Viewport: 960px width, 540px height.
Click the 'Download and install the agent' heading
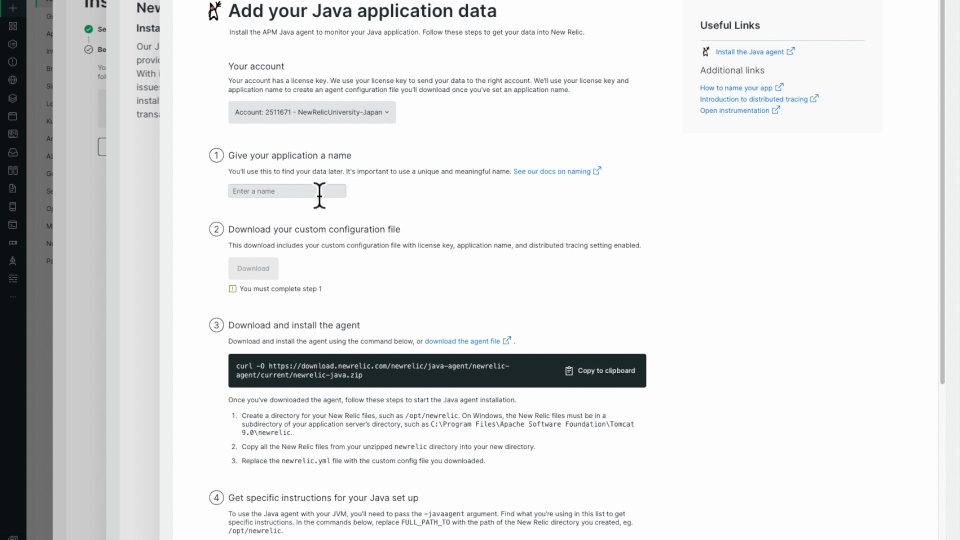294,325
